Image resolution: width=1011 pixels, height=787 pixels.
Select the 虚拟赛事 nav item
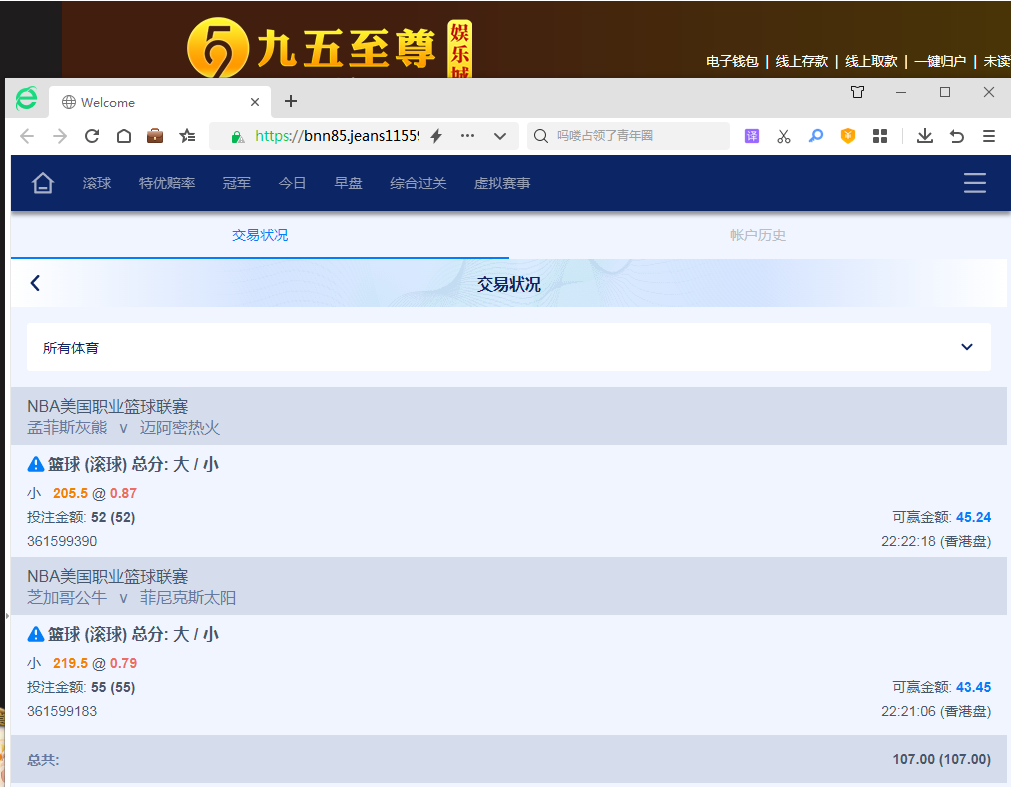coord(502,183)
